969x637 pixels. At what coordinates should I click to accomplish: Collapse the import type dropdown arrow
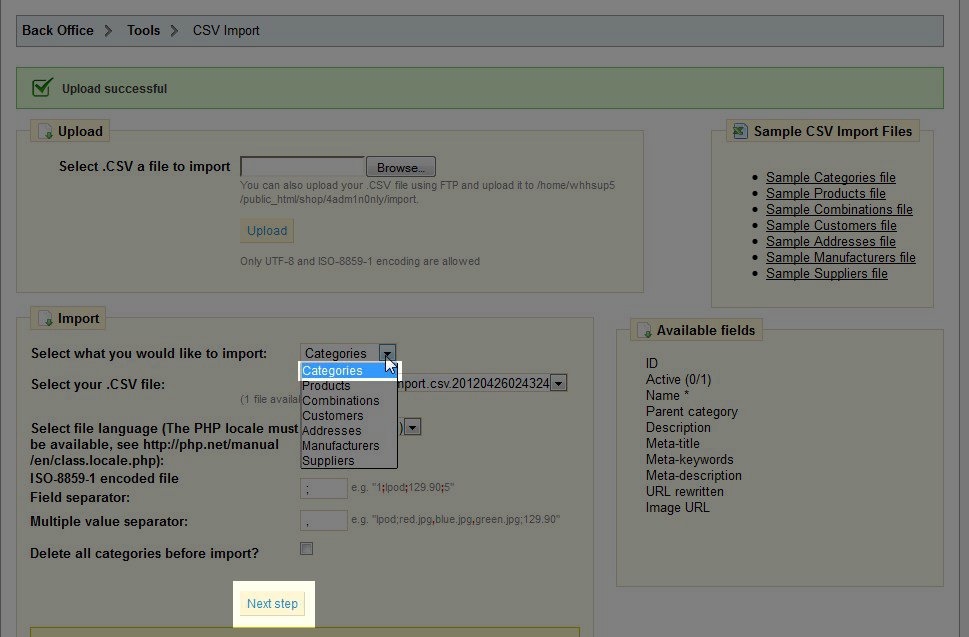point(387,353)
